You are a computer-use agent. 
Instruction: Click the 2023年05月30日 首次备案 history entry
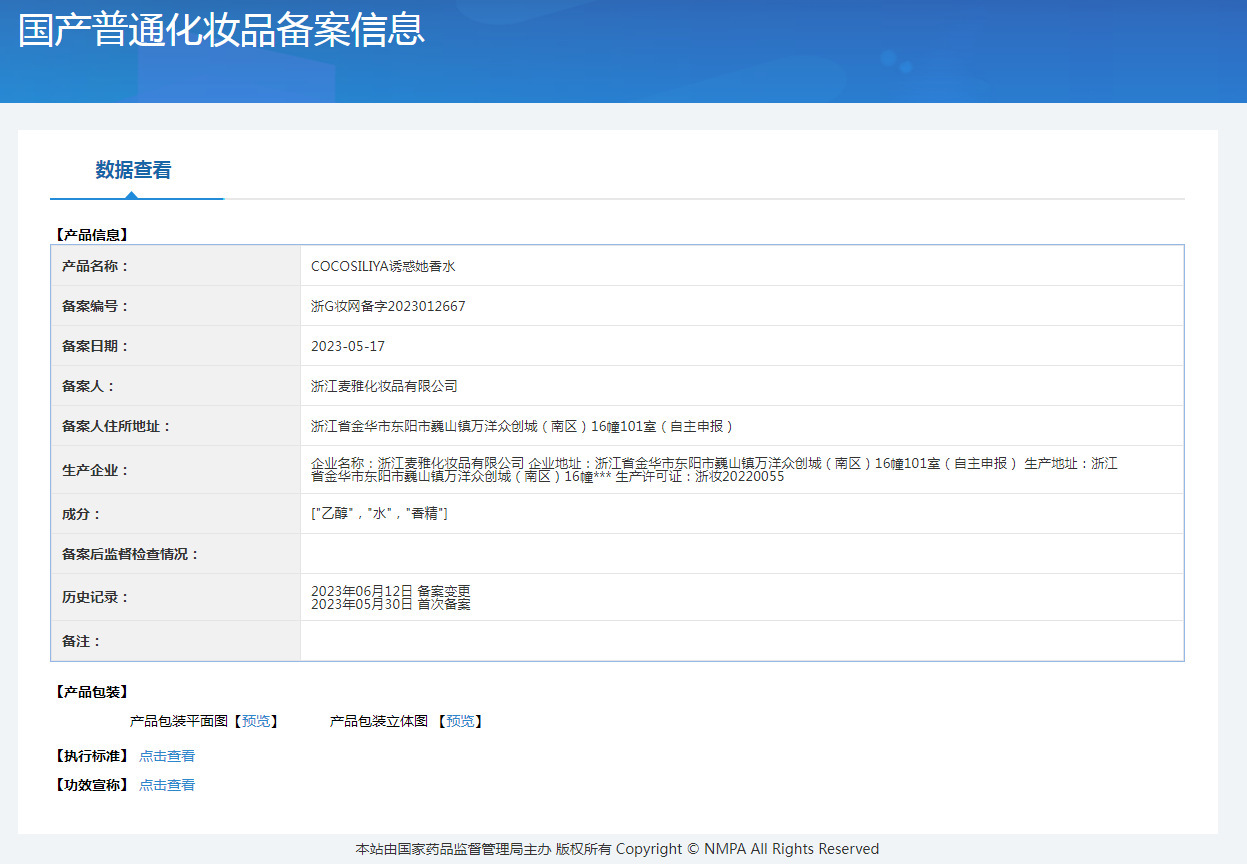click(x=391, y=604)
